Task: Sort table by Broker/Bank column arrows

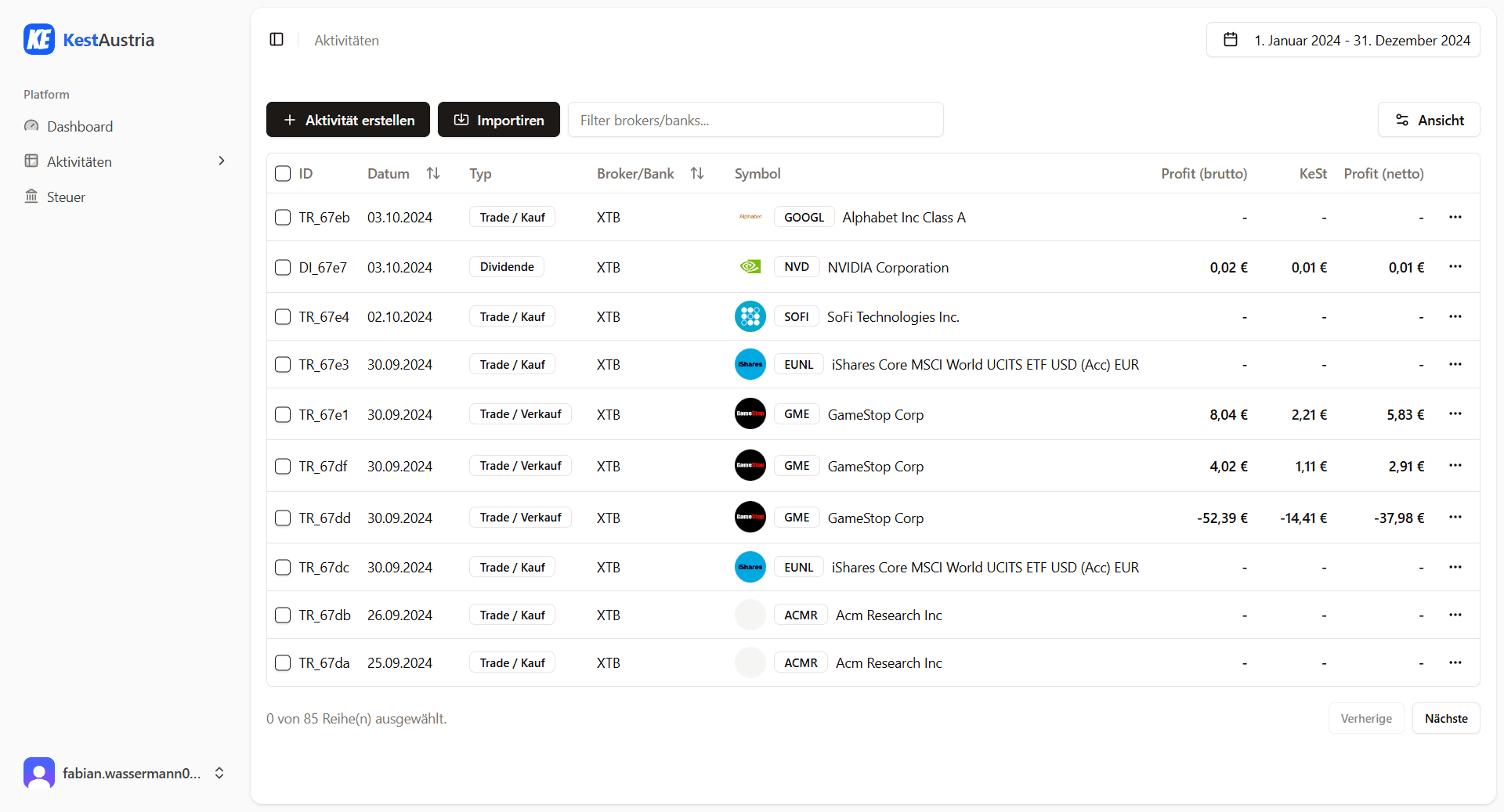Action: [697, 173]
